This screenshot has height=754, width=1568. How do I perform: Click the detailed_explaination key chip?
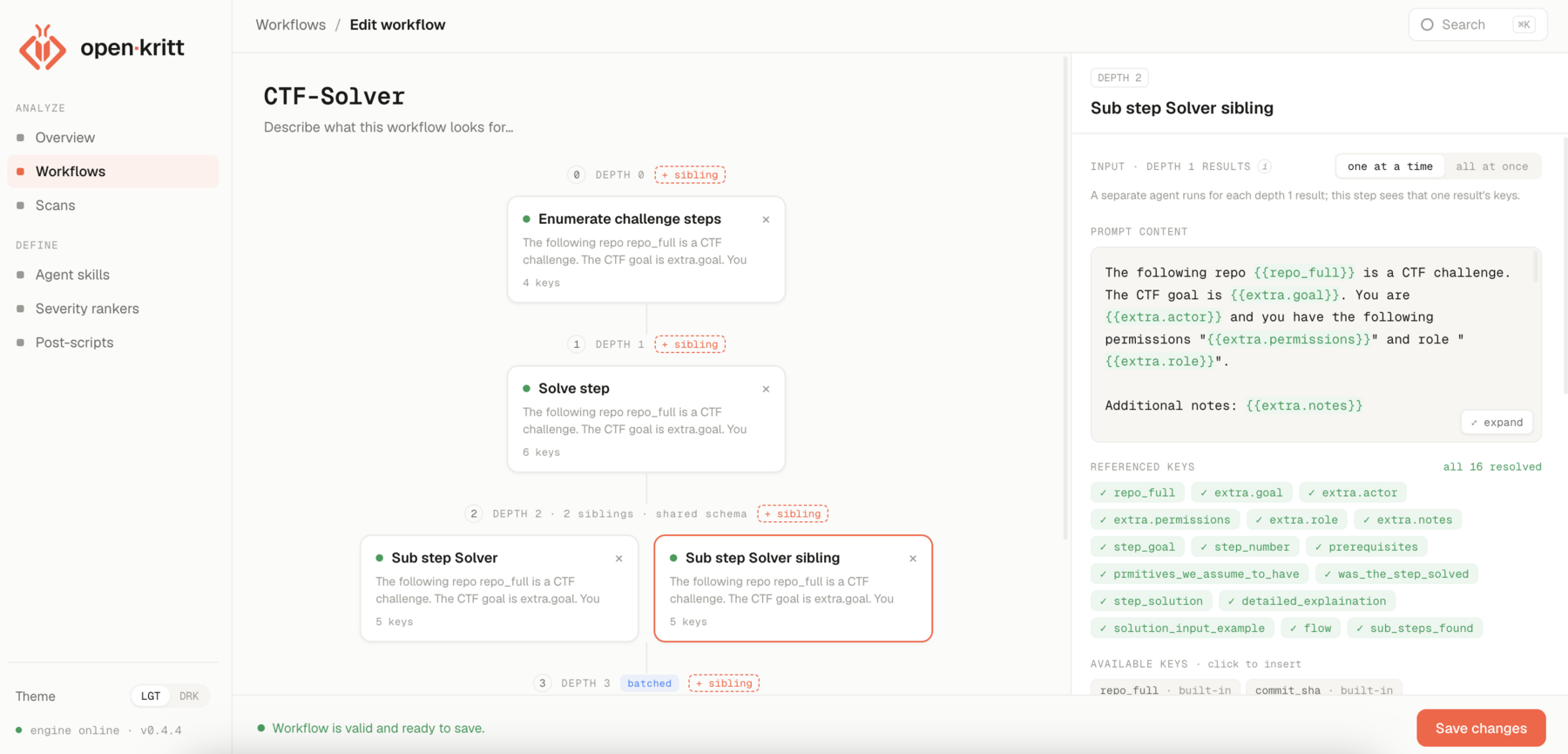tap(1307, 601)
